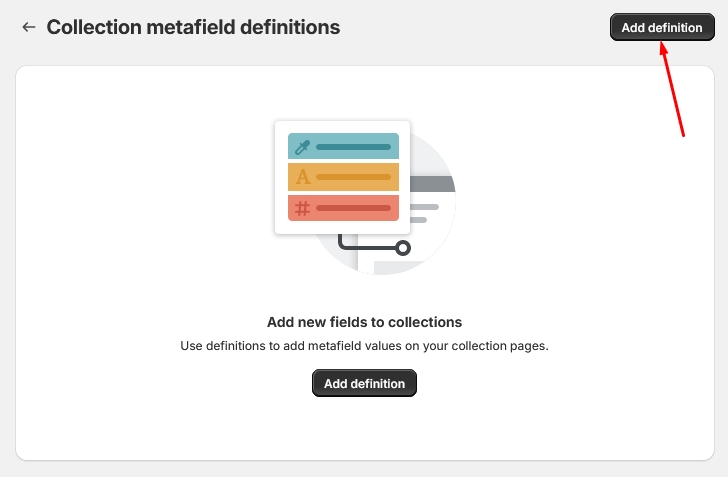Image resolution: width=728 pixels, height=477 pixels.
Task: Select the teal field row in illustration
Action: pyautogui.click(x=343, y=147)
